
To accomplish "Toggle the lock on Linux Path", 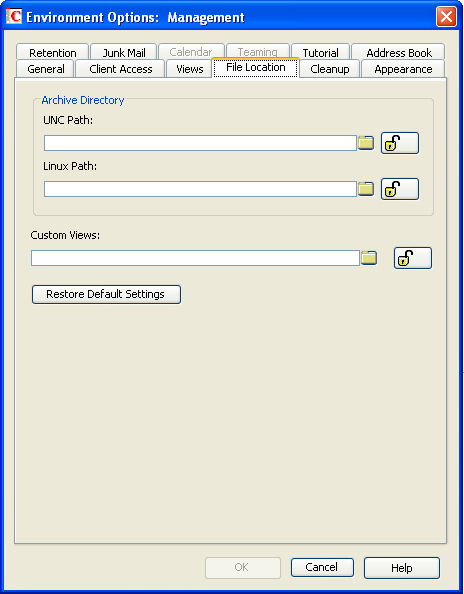I will point(400,189).
